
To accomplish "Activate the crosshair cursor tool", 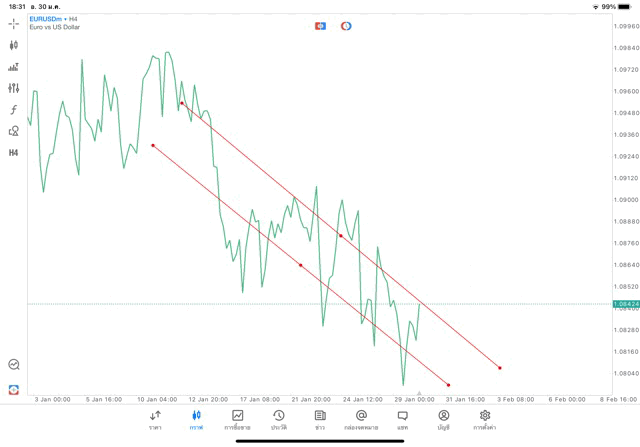I will pyautogui.click(x=13, y=23).
